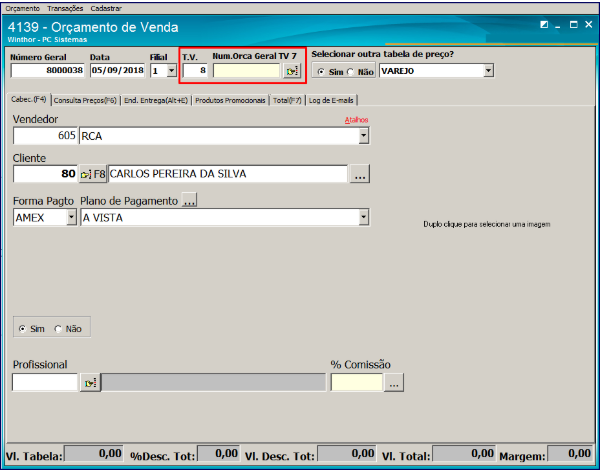The image size is (602, 471).
Task: Click the Num.Orca Geral TV 7 field
Action: 247,71
